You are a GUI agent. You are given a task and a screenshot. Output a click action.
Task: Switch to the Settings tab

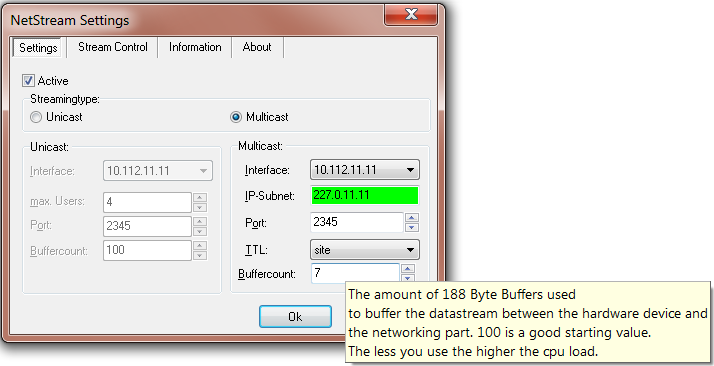pyautogui.click(x=38, y=47)
